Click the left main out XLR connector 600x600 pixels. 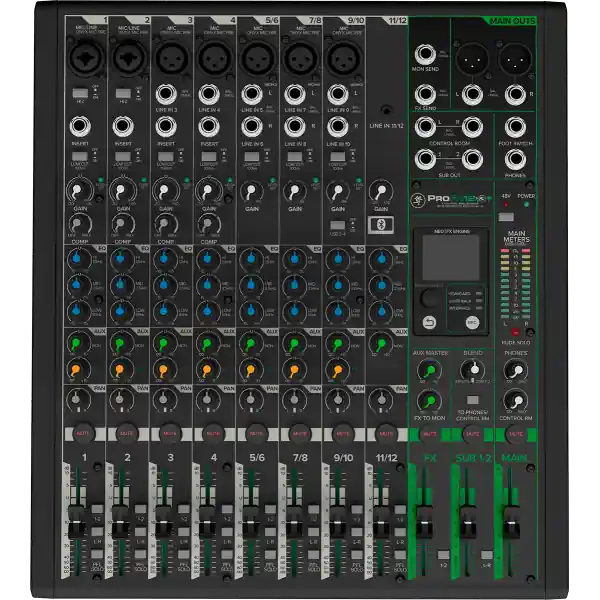472,60
